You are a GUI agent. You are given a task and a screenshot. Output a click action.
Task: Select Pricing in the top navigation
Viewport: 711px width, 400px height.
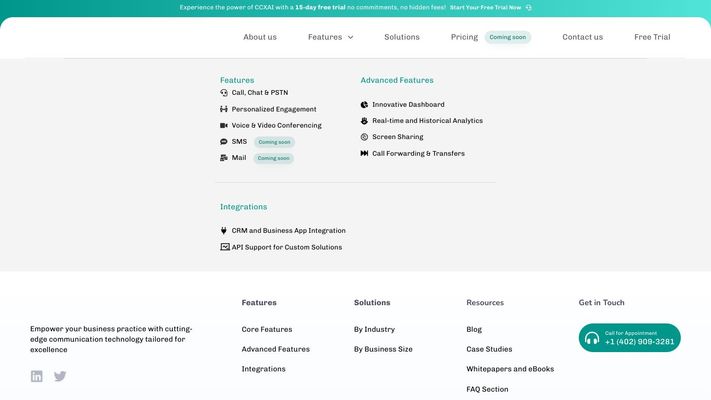(464, 37)
